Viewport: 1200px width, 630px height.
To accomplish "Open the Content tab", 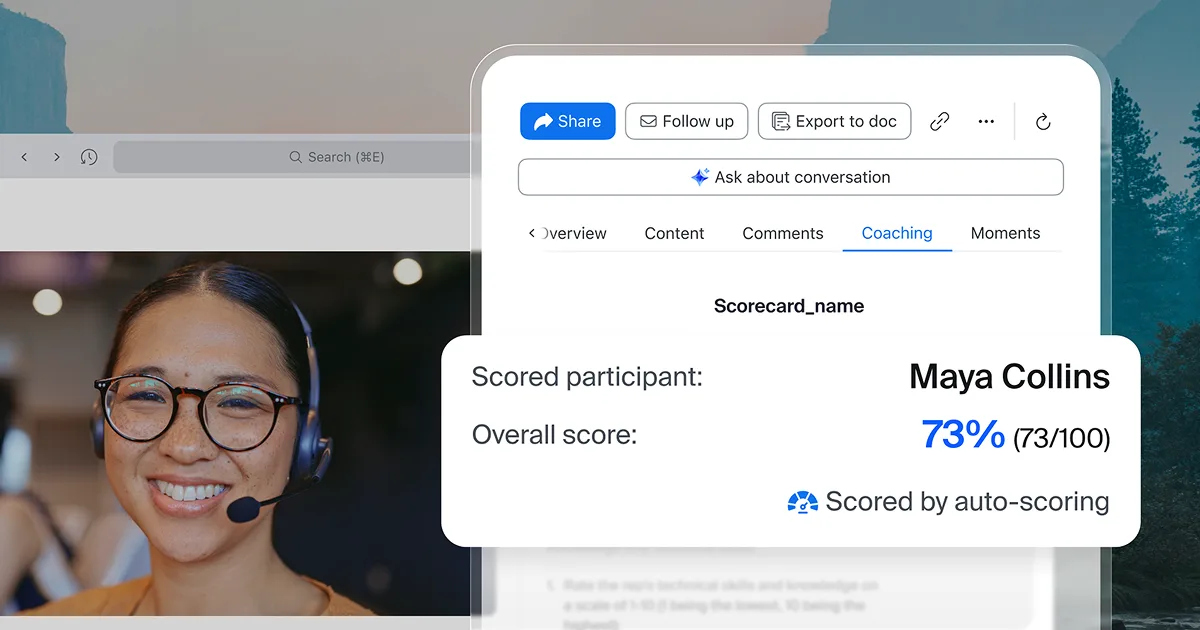I will [674, 233].
